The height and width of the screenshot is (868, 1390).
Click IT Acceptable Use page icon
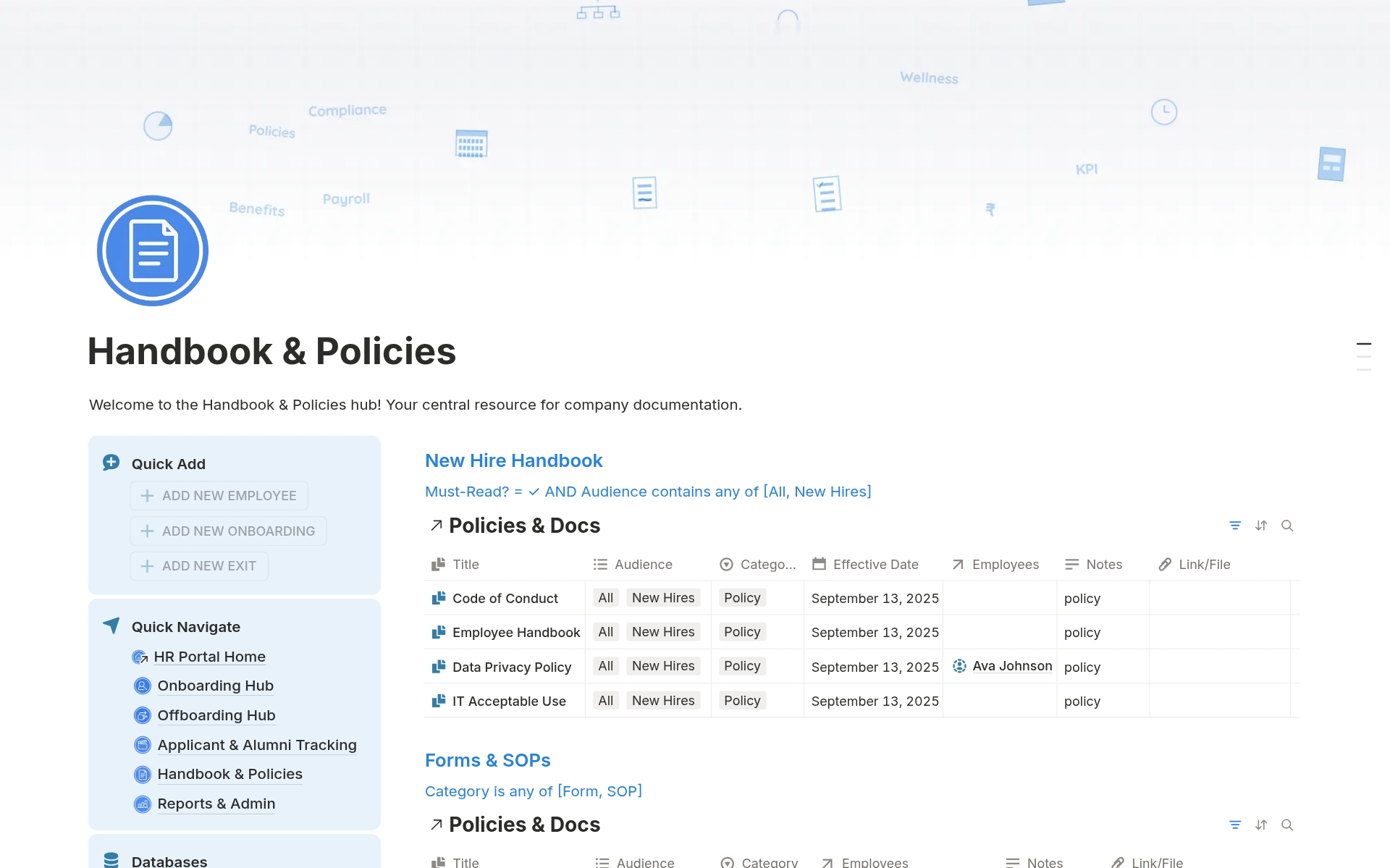pyautogui.click(x=439, y=701)
